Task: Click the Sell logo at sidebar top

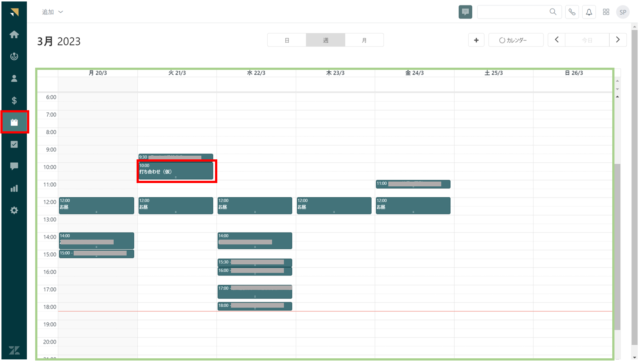Action: [14, 12]
